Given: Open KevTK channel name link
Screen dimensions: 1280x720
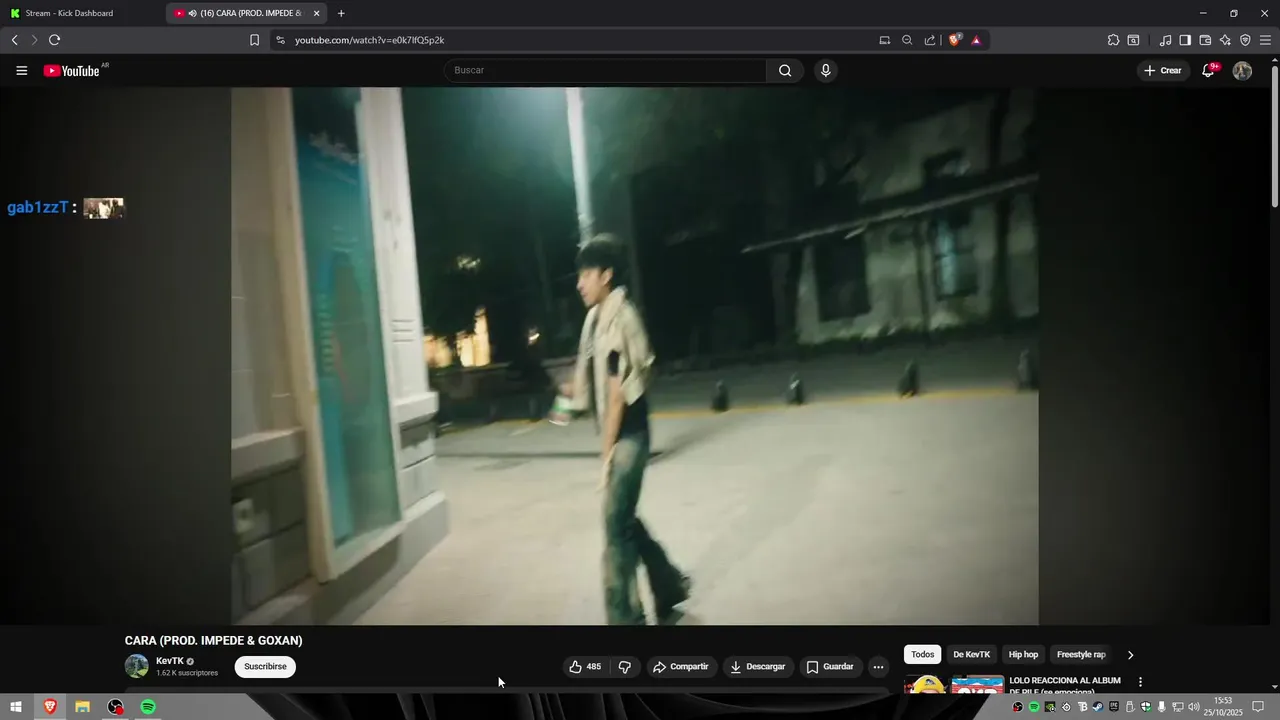Looking at the screenshot, I should 170,661.
